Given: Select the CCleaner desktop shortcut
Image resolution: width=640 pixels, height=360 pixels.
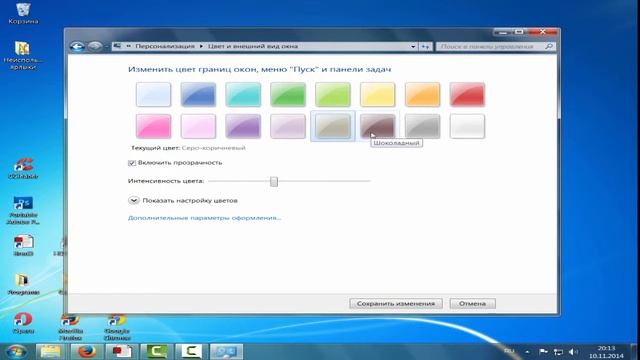Looking at the screenshot, I should pyautogui.click(x=23, y=168).
